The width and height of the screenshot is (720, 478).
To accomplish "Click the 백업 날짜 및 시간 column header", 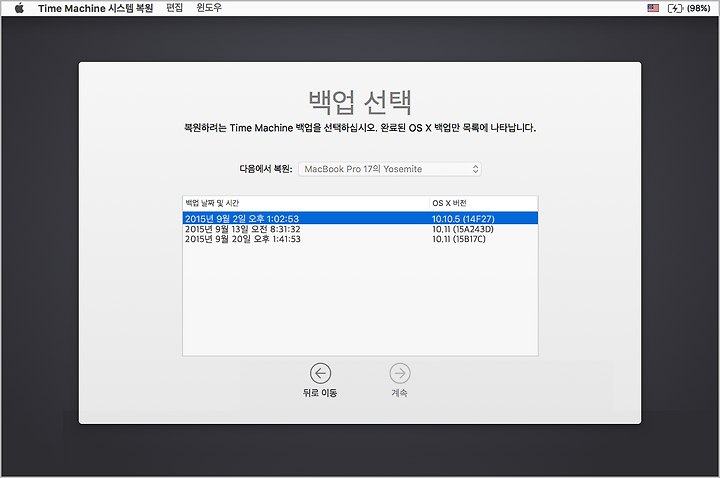I will (x=305, y=203).
